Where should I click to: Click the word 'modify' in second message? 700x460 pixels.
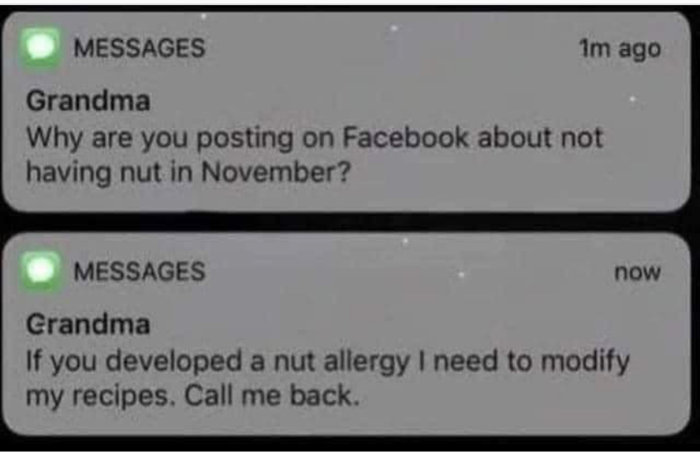pos(585,362)
